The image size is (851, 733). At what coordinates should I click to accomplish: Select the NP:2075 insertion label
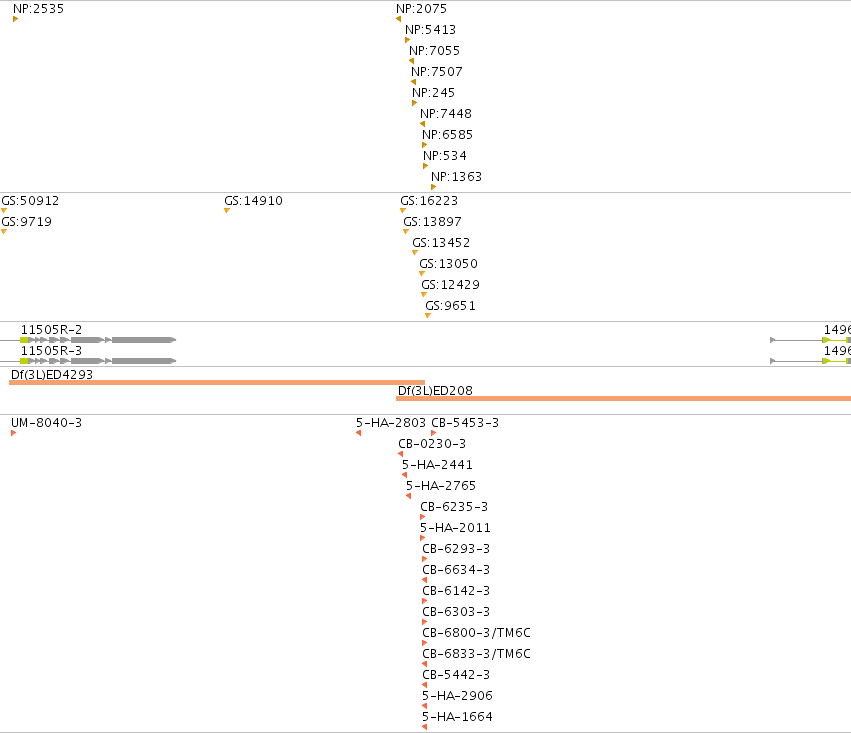pyautogui.click(x=421, y=9)
